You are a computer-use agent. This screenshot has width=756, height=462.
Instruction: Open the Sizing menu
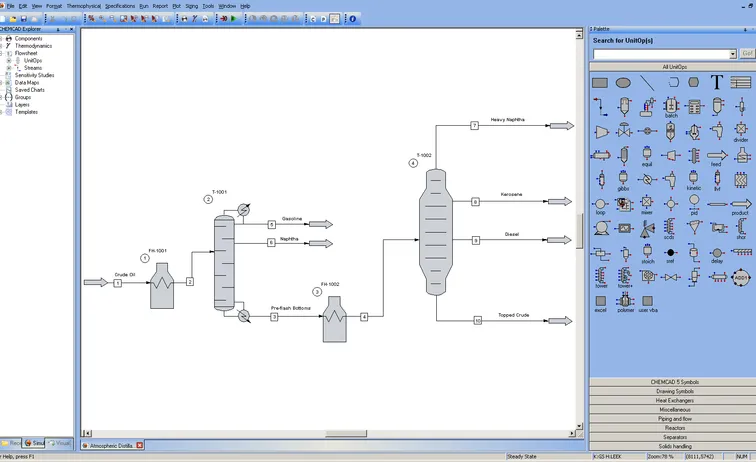click(191, 6)
